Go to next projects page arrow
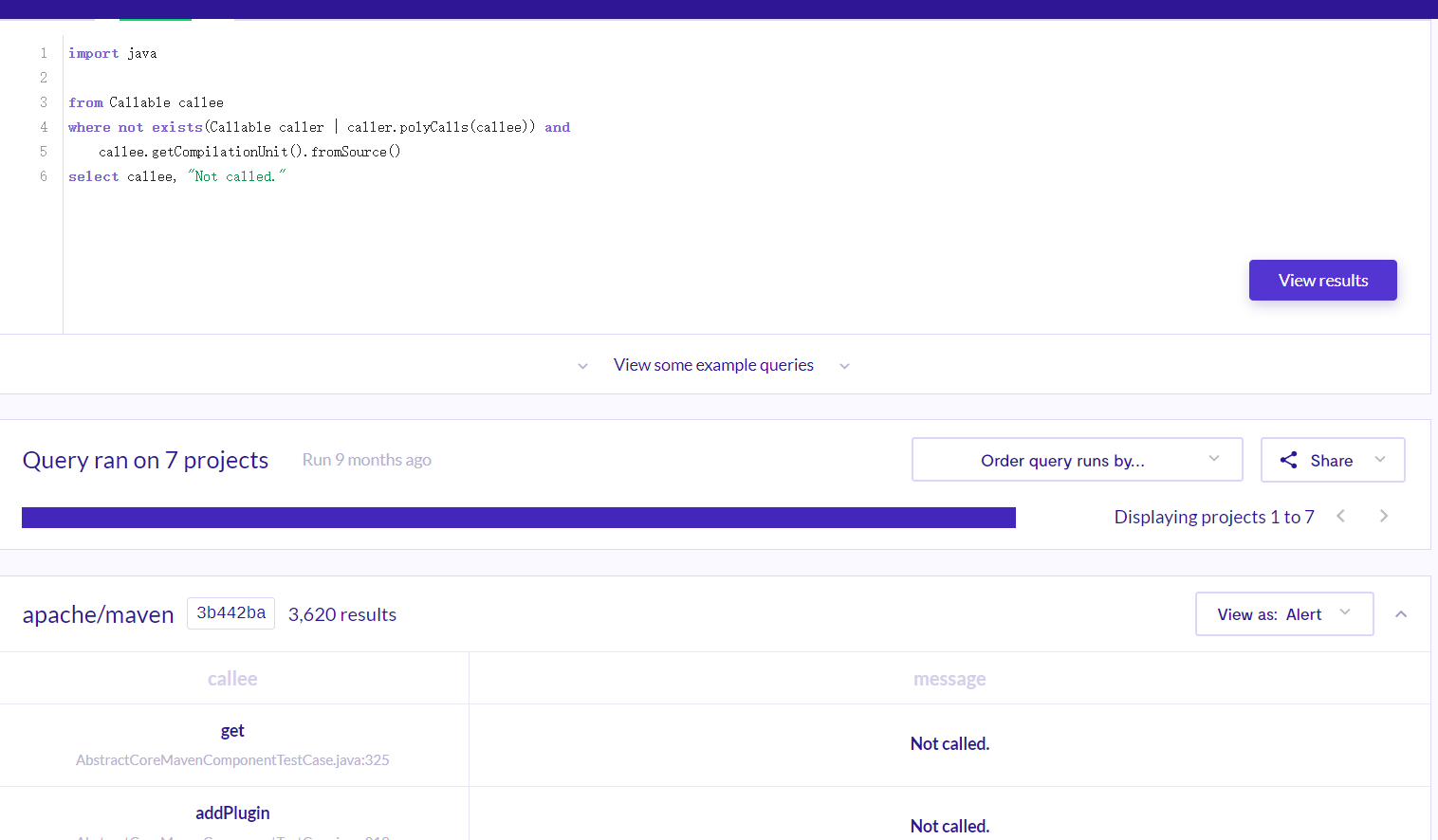The width and height of the screenshot is (1438, 840). coord(1384,516)
